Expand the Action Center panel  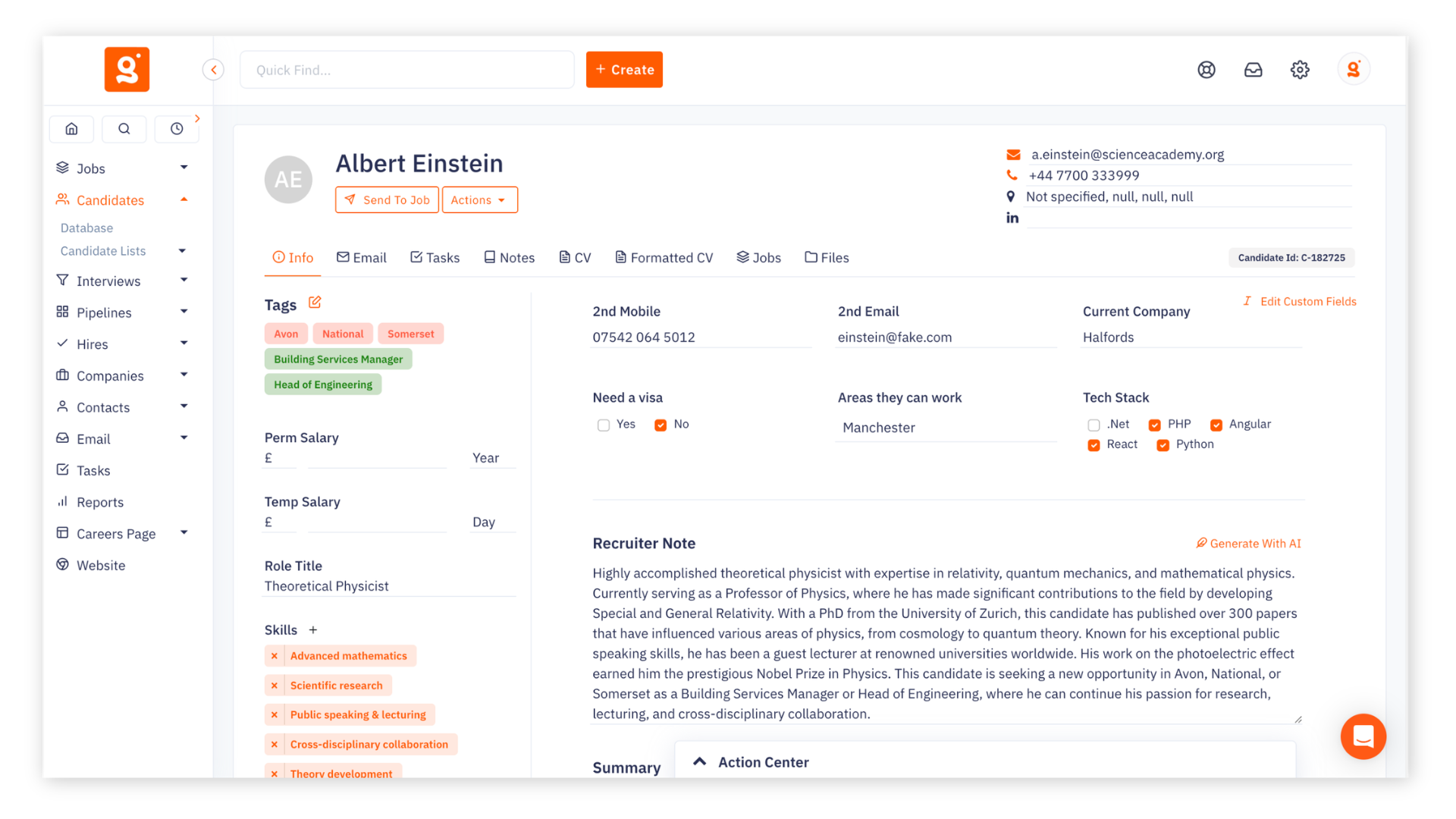[x=699, y=762]
